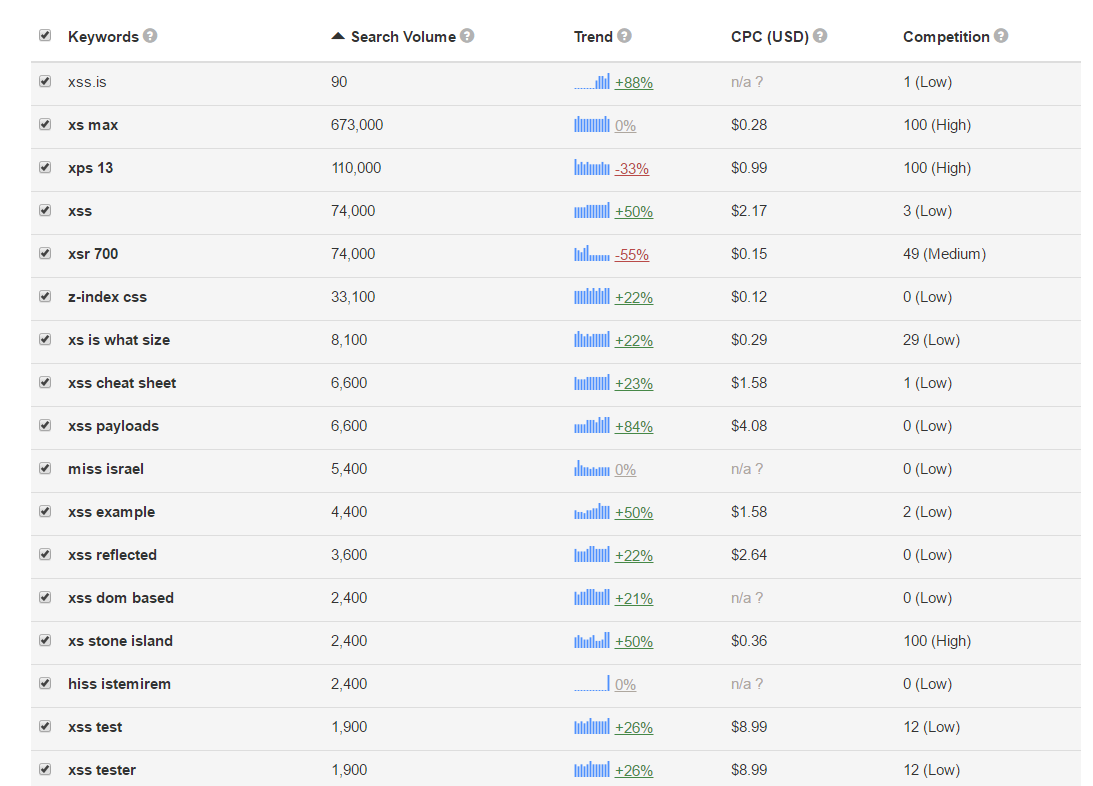This screenshot has height=786, width=1093.
Task: Click the help icon next to Competition
Action: [x=1001, y=36]
